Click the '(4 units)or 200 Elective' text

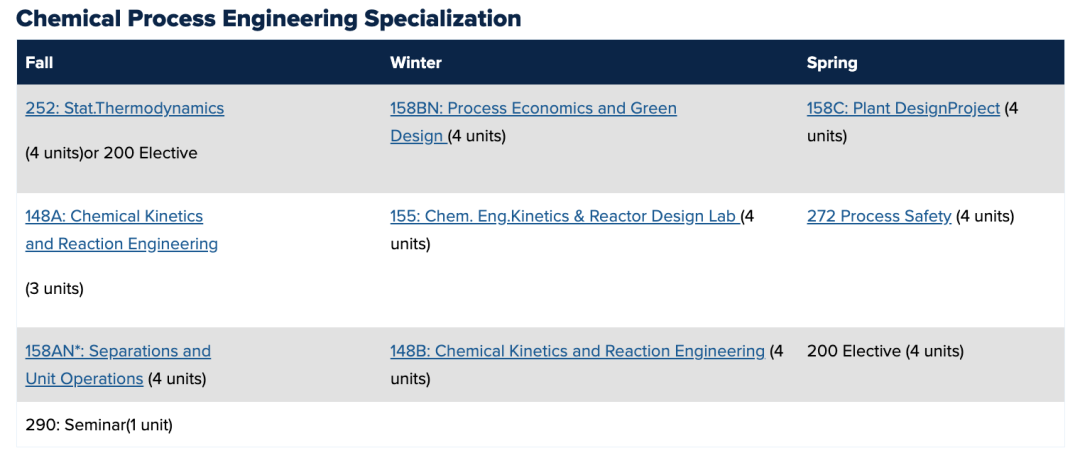(111, 153)
